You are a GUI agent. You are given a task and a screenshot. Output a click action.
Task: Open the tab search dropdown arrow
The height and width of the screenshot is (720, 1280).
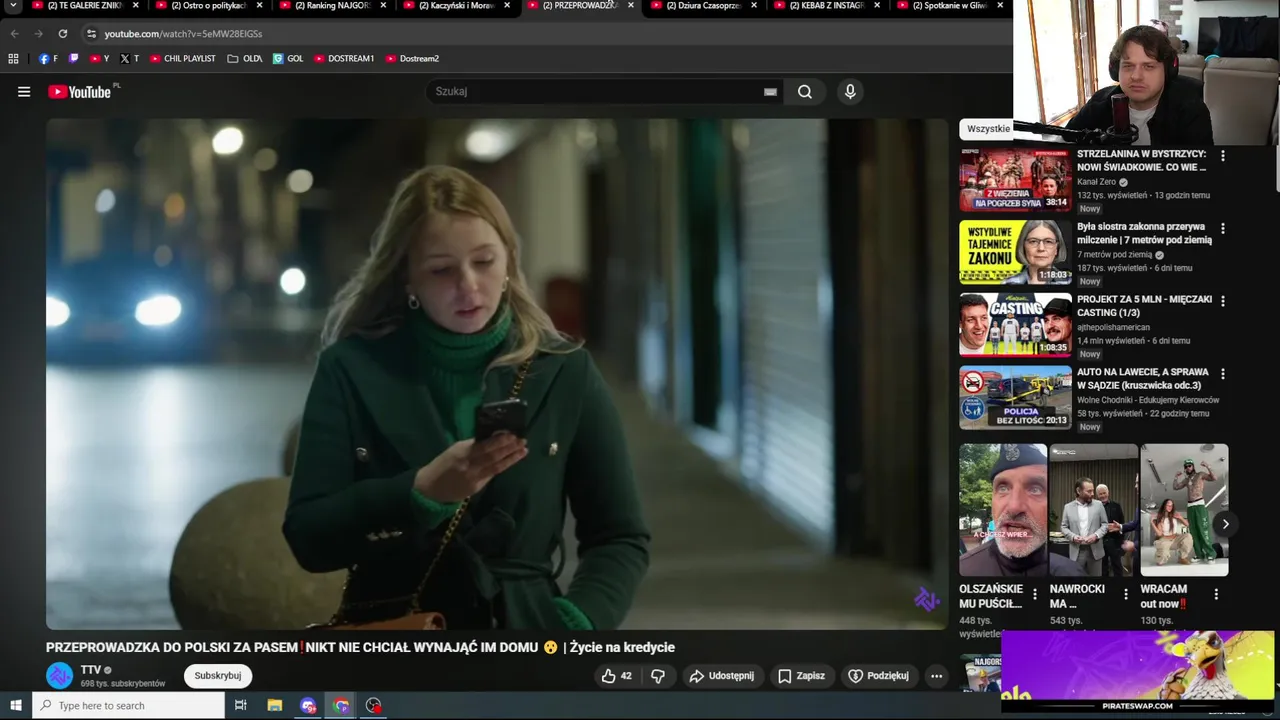pyautogui.click(x=13, y=6)
